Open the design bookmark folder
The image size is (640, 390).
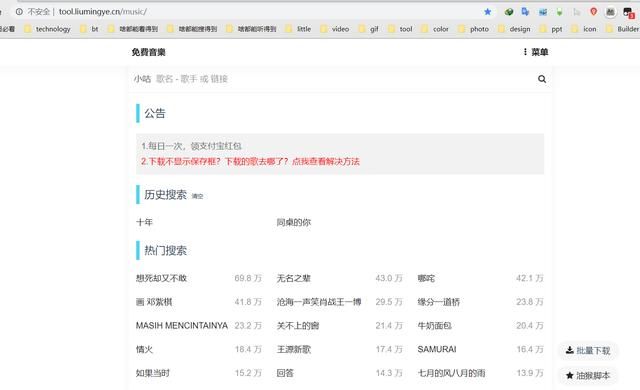tap(515, 29)
